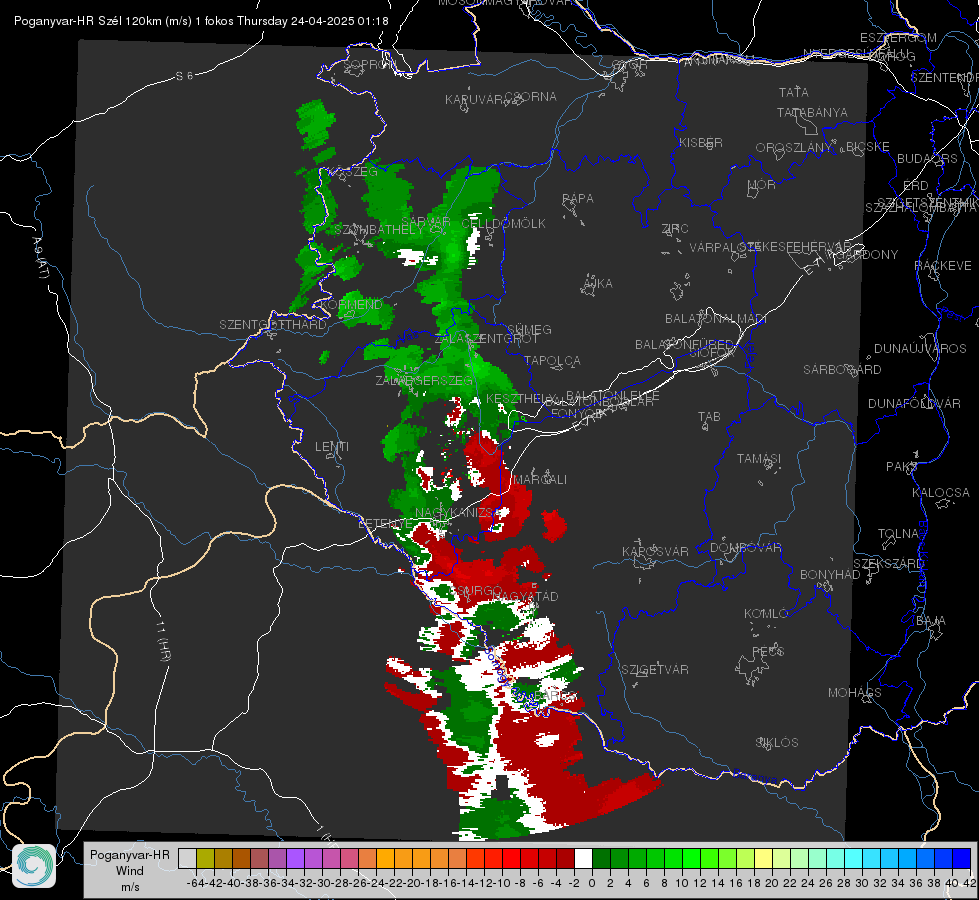Select the SZENTGOTTHARD label

click(273, 325)
